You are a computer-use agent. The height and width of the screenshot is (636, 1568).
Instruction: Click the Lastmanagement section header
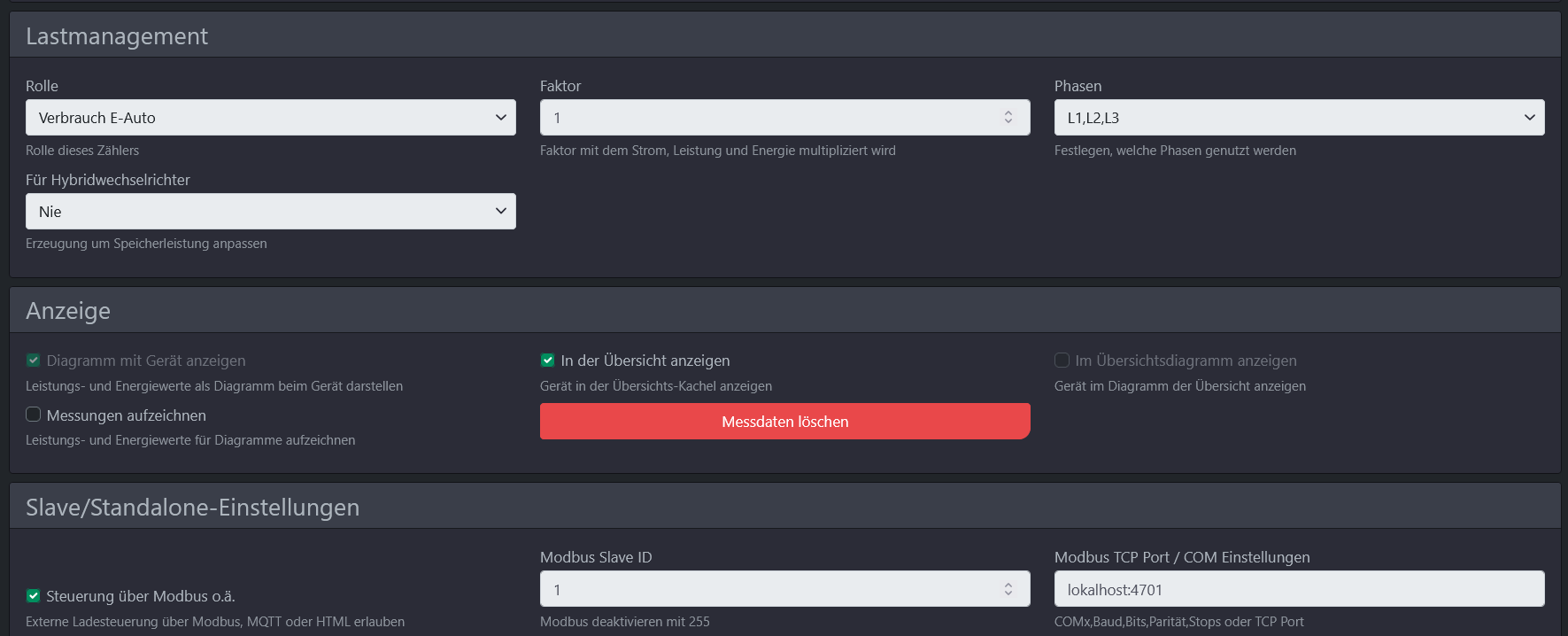coord(117,36)
